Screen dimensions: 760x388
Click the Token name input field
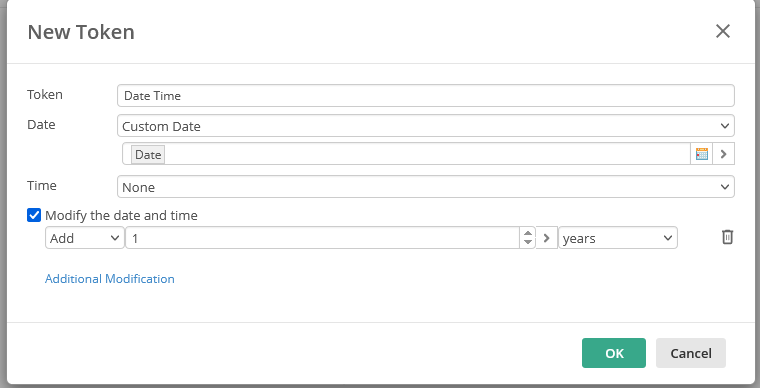(x=426, y=95)
